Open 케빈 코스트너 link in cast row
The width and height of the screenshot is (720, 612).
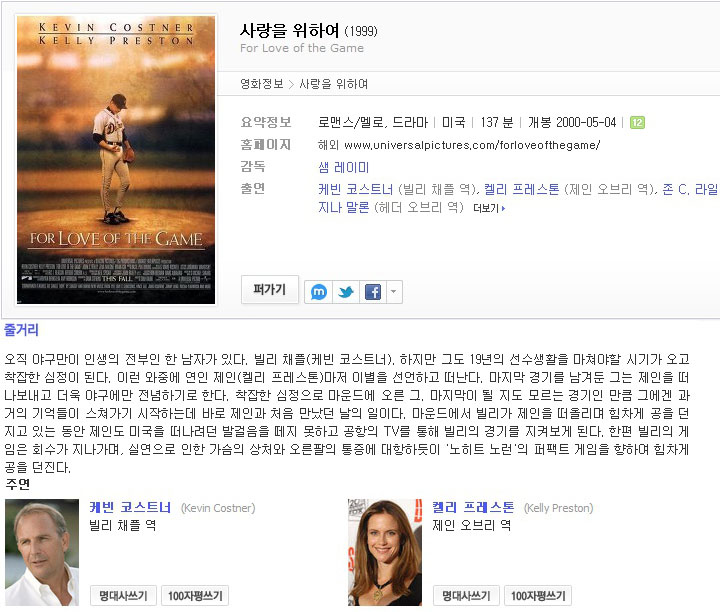coord(355,189)
